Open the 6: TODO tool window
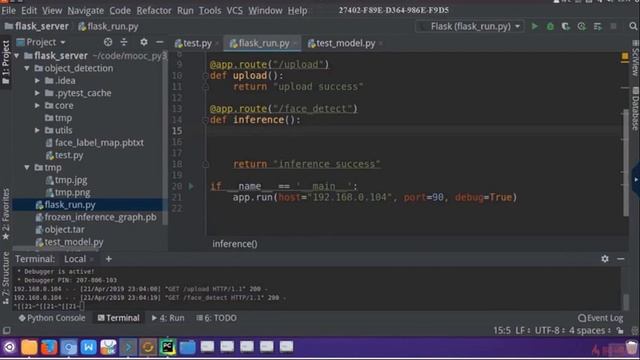The image size is (640, 360). (x=216, y=318)
